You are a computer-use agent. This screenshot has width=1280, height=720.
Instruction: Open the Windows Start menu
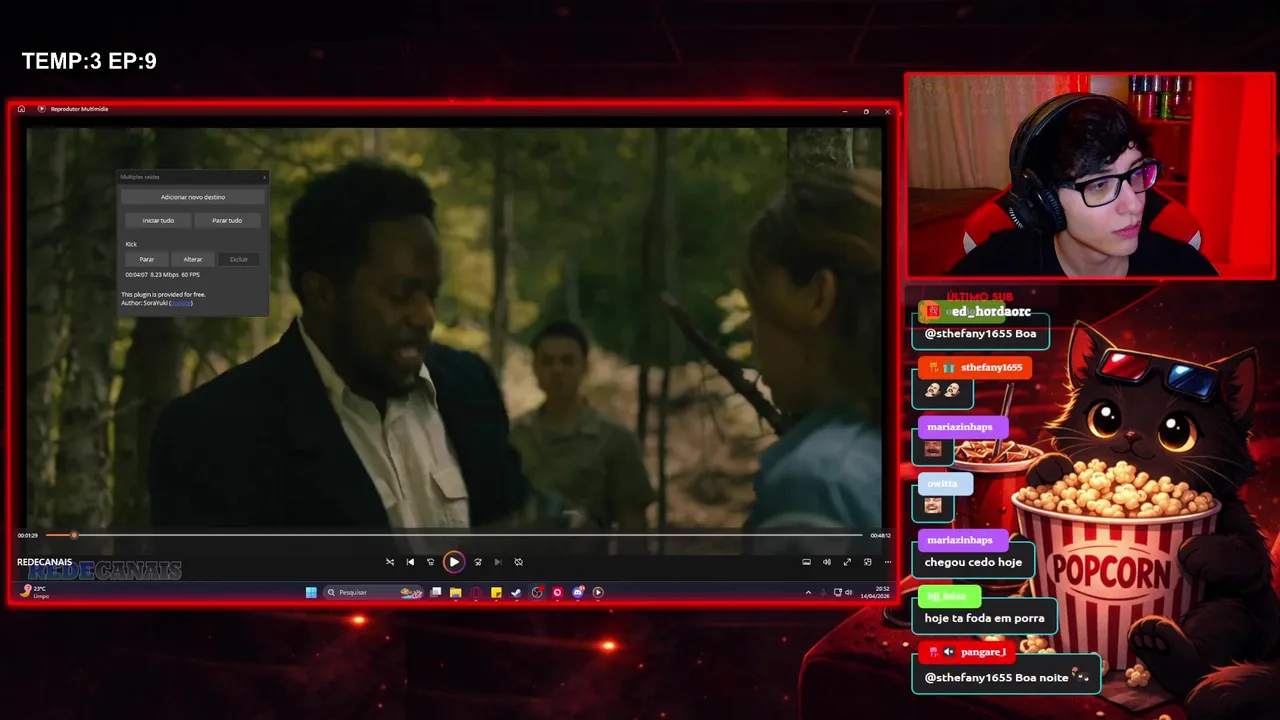point(311,592)
